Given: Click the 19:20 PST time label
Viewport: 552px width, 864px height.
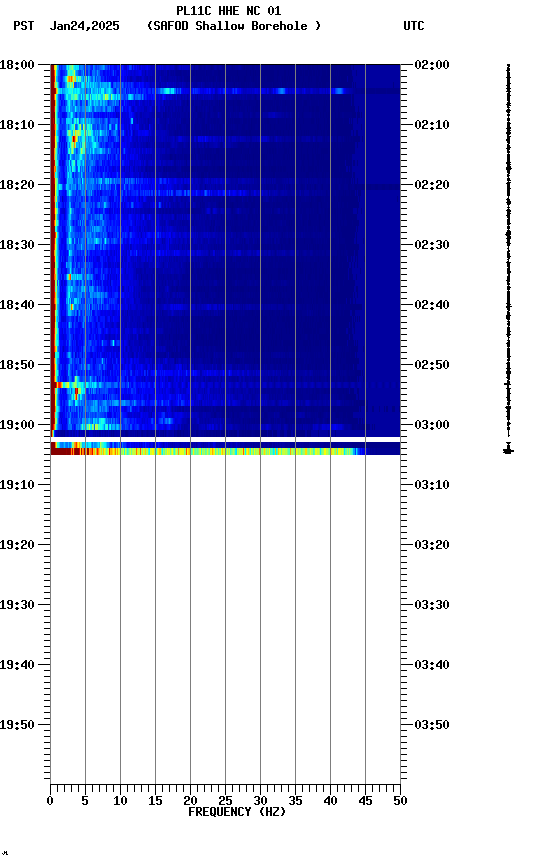Looking at the screenshot, I should 17,546.
